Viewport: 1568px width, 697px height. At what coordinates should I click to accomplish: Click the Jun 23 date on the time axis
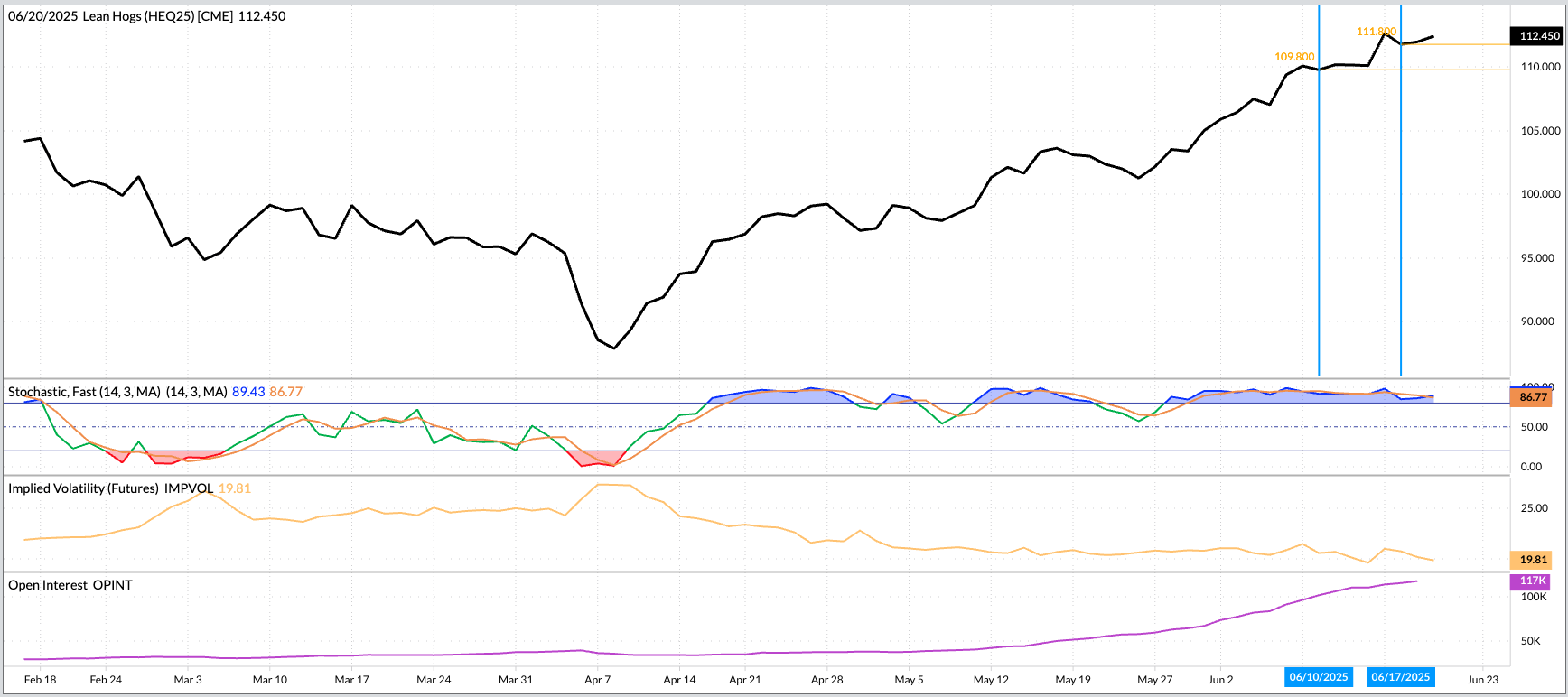1482,680
